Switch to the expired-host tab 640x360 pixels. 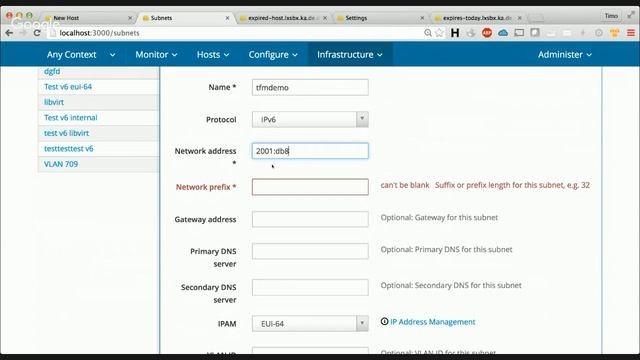point(282,18)
